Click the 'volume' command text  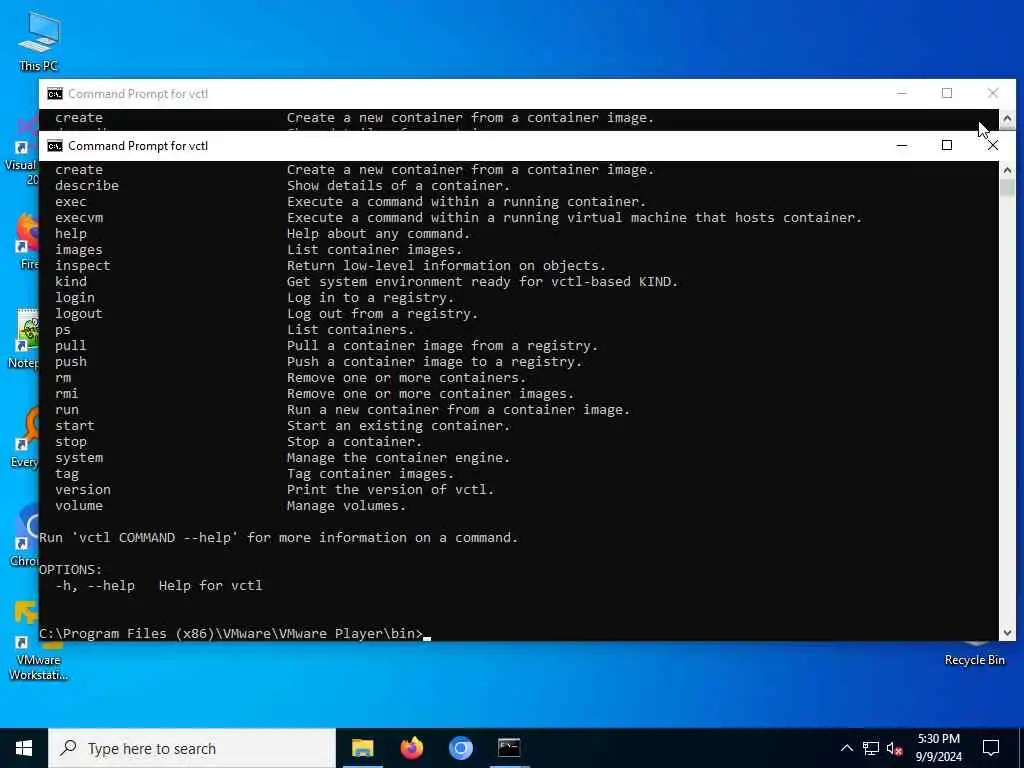click(x=79, y=505)
